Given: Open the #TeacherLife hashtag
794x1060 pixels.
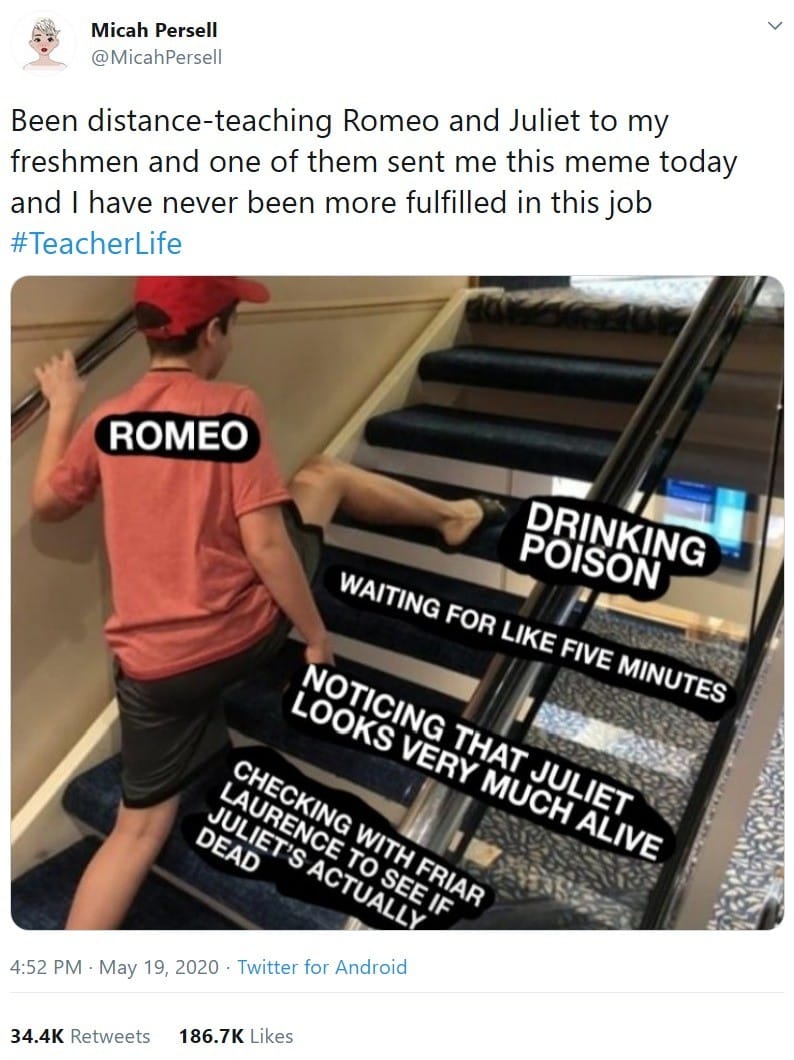Looking at the screenshot, I should (97, 244).
